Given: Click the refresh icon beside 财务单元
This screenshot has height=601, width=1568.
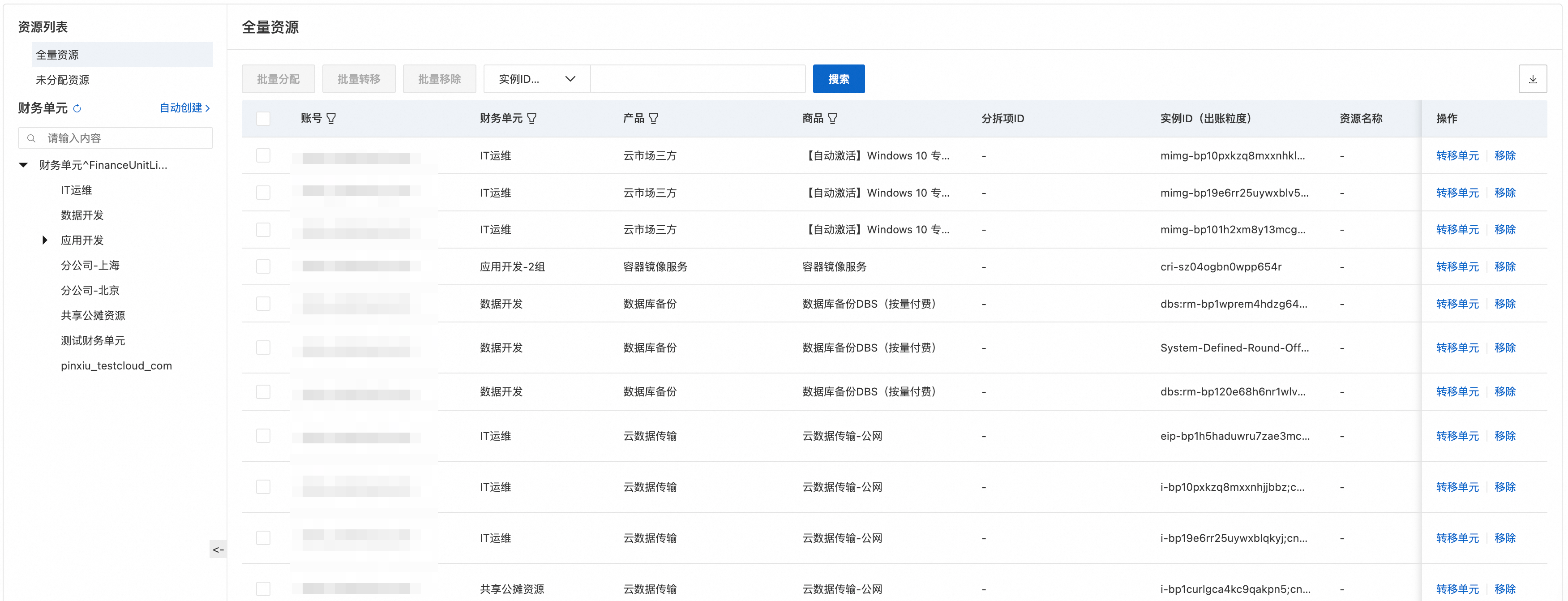Looking at the screenshot, I should click(x=77, y=108).
